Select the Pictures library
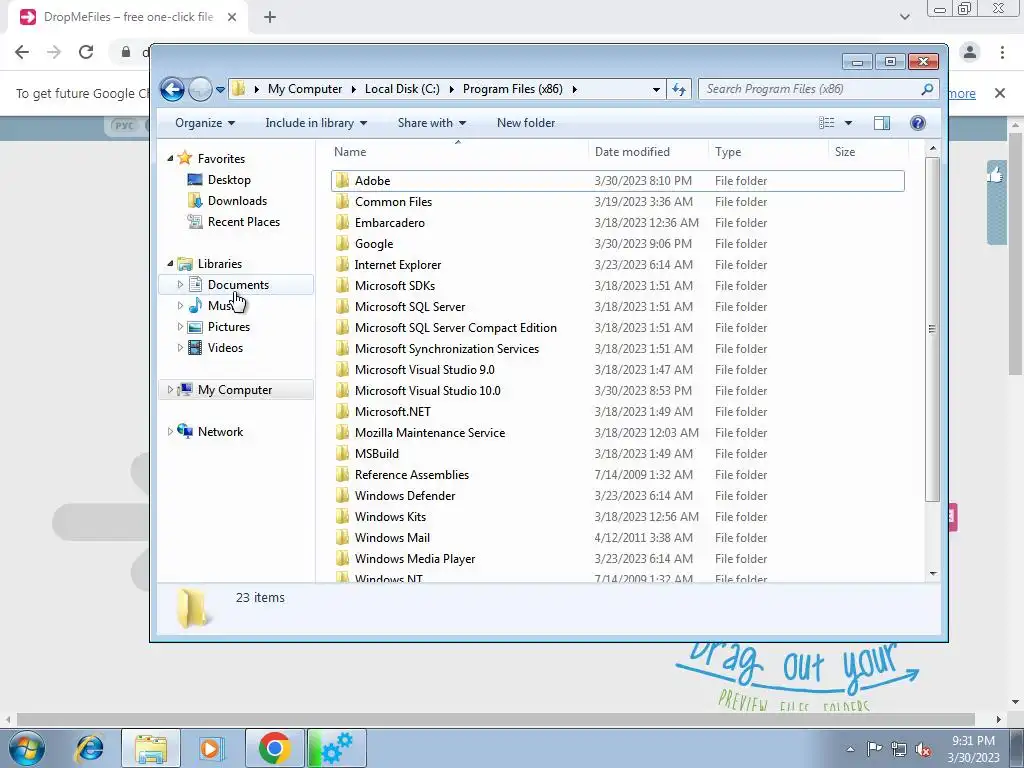The image size is (1024, 768). tap(229, 327)
